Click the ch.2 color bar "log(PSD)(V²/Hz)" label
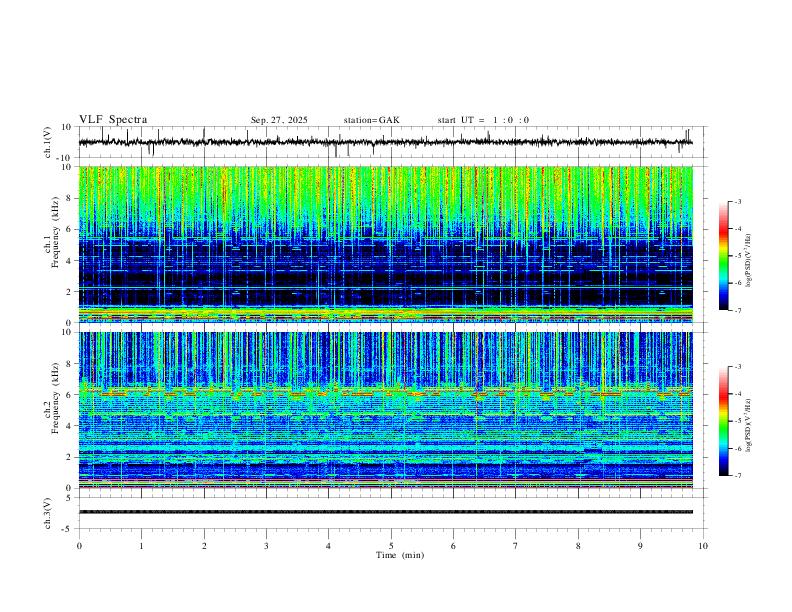The image size is (792, 612). click(749, 425)
